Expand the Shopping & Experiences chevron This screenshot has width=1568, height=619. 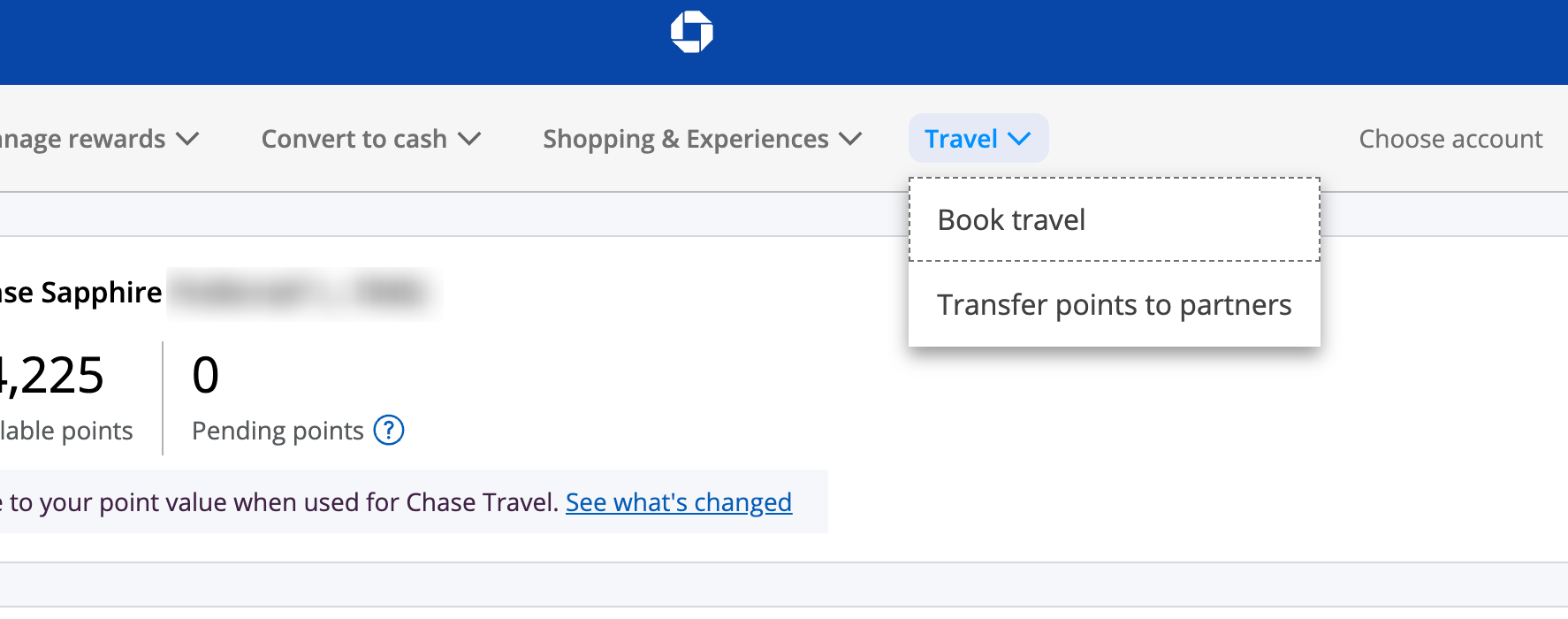click(849, 139)
